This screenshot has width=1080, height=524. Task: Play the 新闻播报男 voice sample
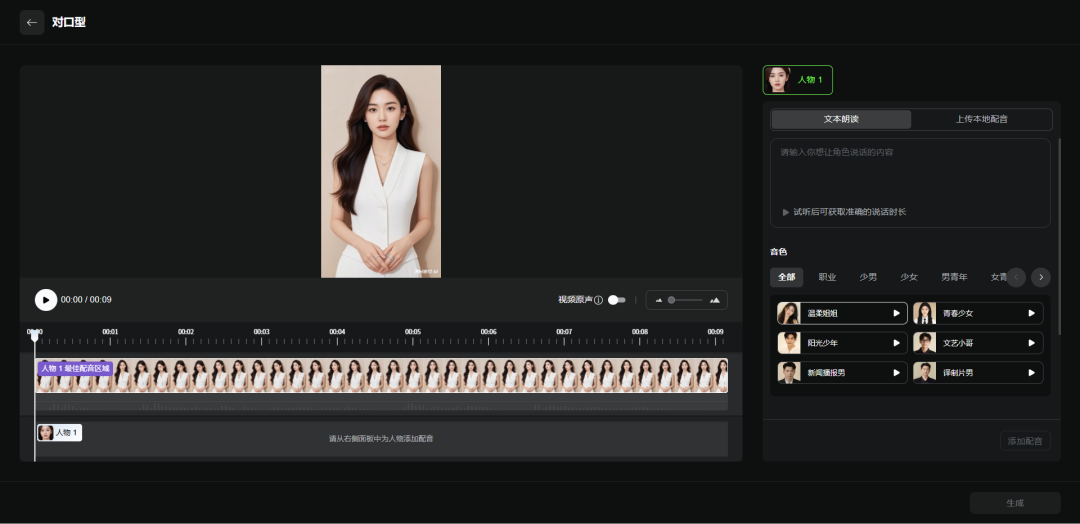tap(896, 372)
